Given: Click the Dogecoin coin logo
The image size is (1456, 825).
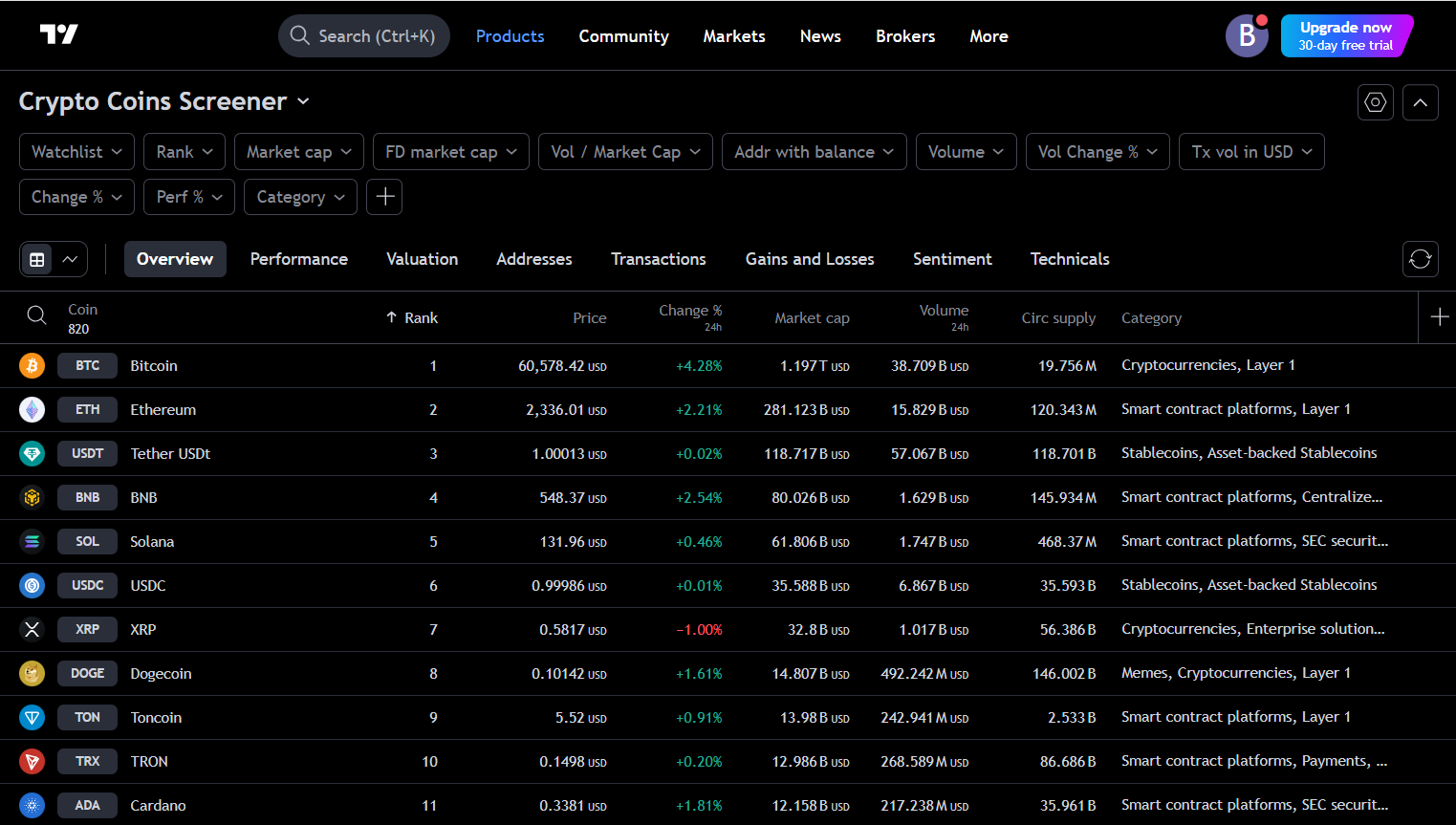Looking at the screenshot, I should tap(33, 673).
